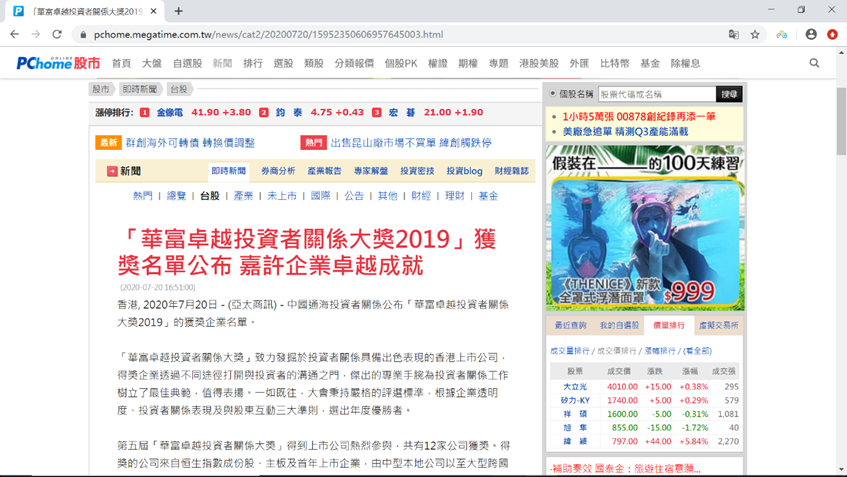Viewport: 847px width, 477px height.
Task: Click the address bar URL
Action: 268,35
